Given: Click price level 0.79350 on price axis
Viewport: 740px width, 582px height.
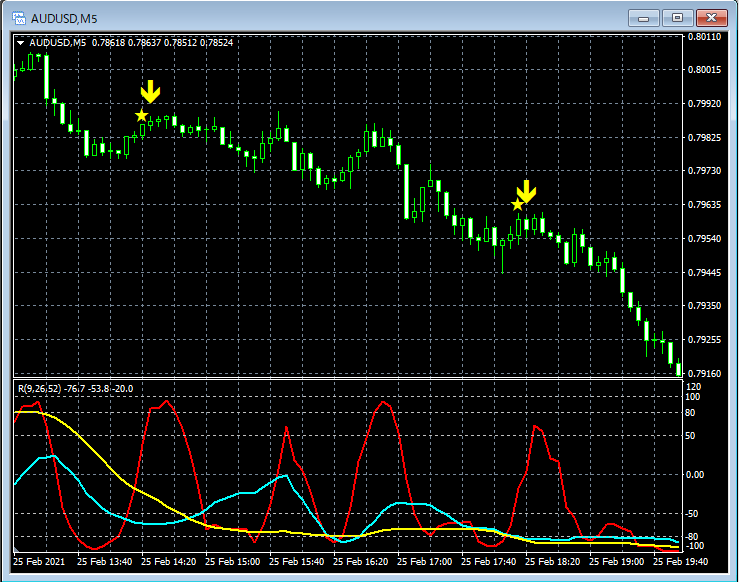Looking at the screenshot, I should pyautogui.click(x=704, y=306).
